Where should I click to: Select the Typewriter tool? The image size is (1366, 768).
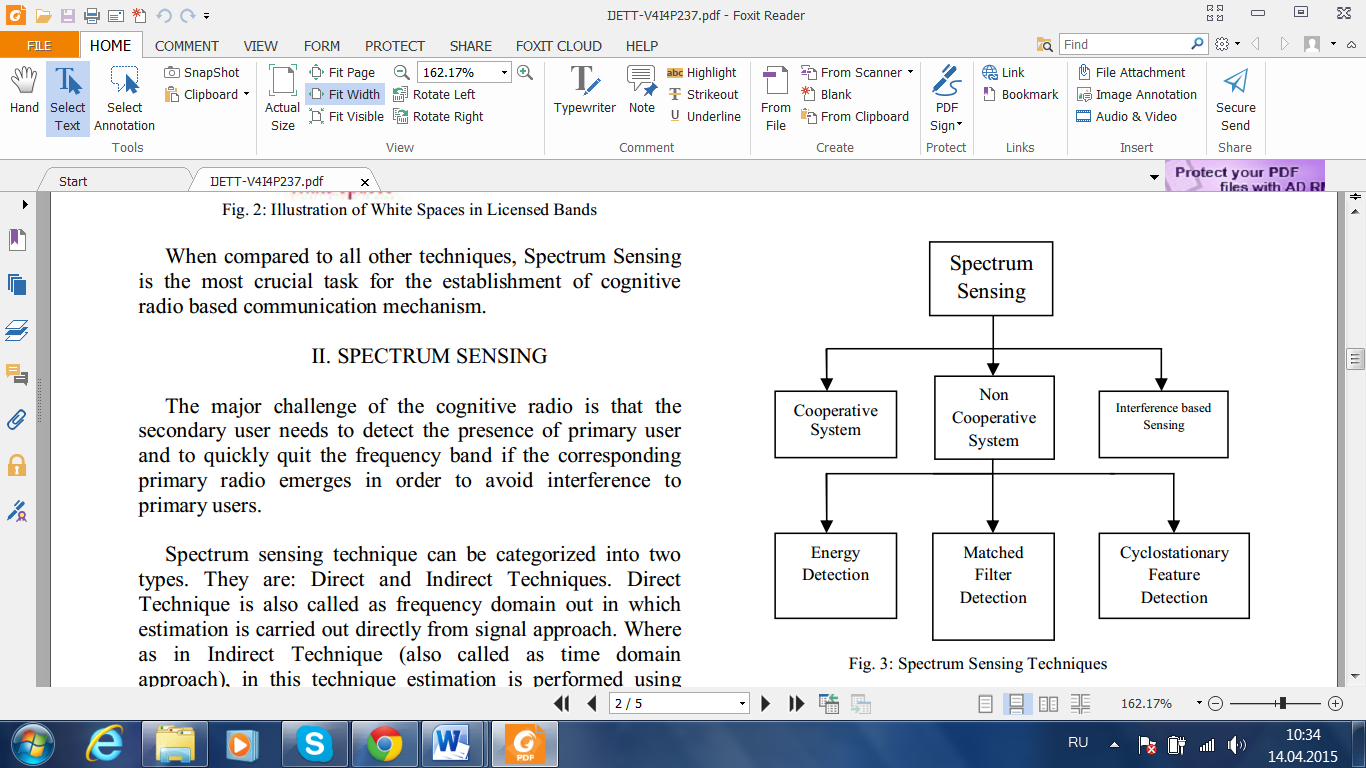coord(585,91)
